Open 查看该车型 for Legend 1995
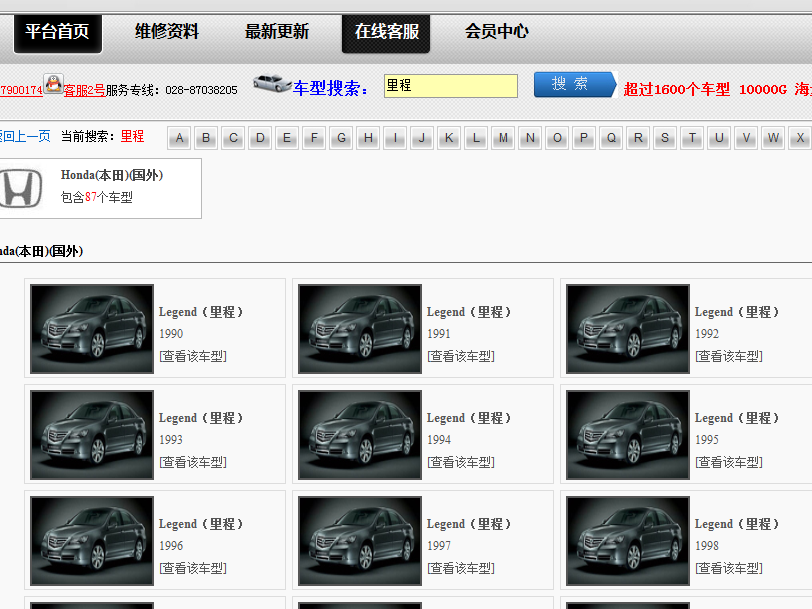The width and height of the screenshot is (812, 609). click(x=729, y=462)
